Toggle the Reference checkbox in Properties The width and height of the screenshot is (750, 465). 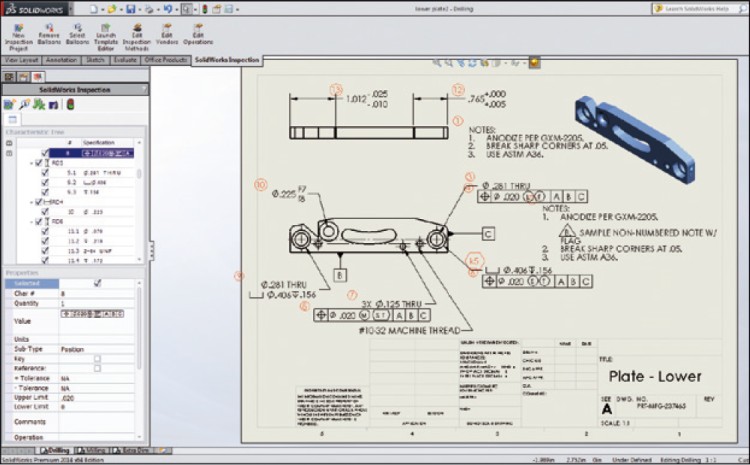coord(97,368)
